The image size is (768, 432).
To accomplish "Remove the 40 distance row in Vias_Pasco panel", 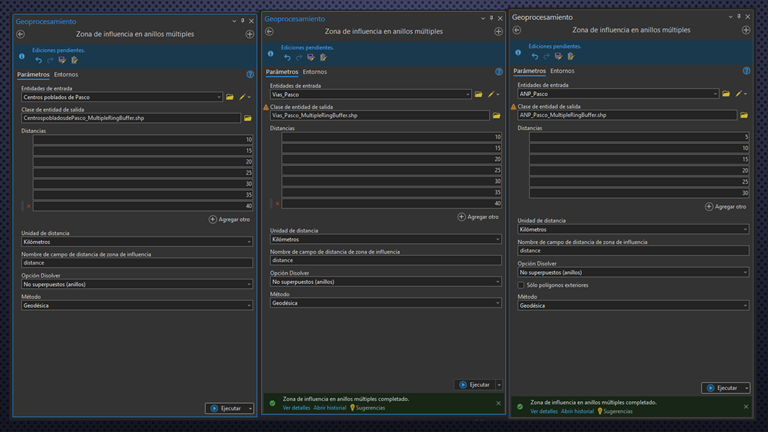I will pyautogui.click(x=277, y=203).
